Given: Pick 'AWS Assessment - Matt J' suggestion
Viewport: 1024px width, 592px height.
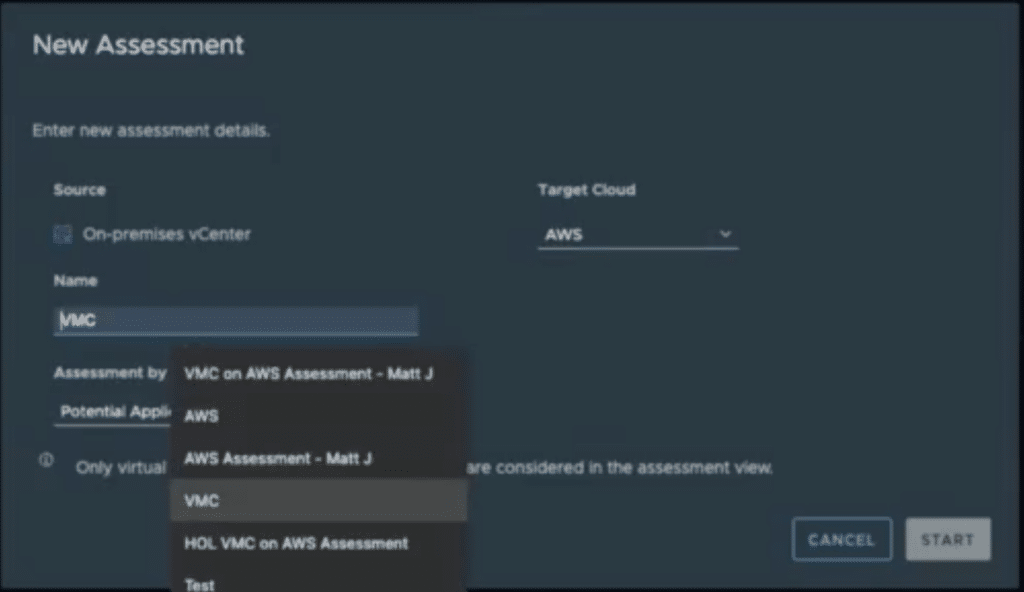Looking at the screenshot, I should 319,459.
